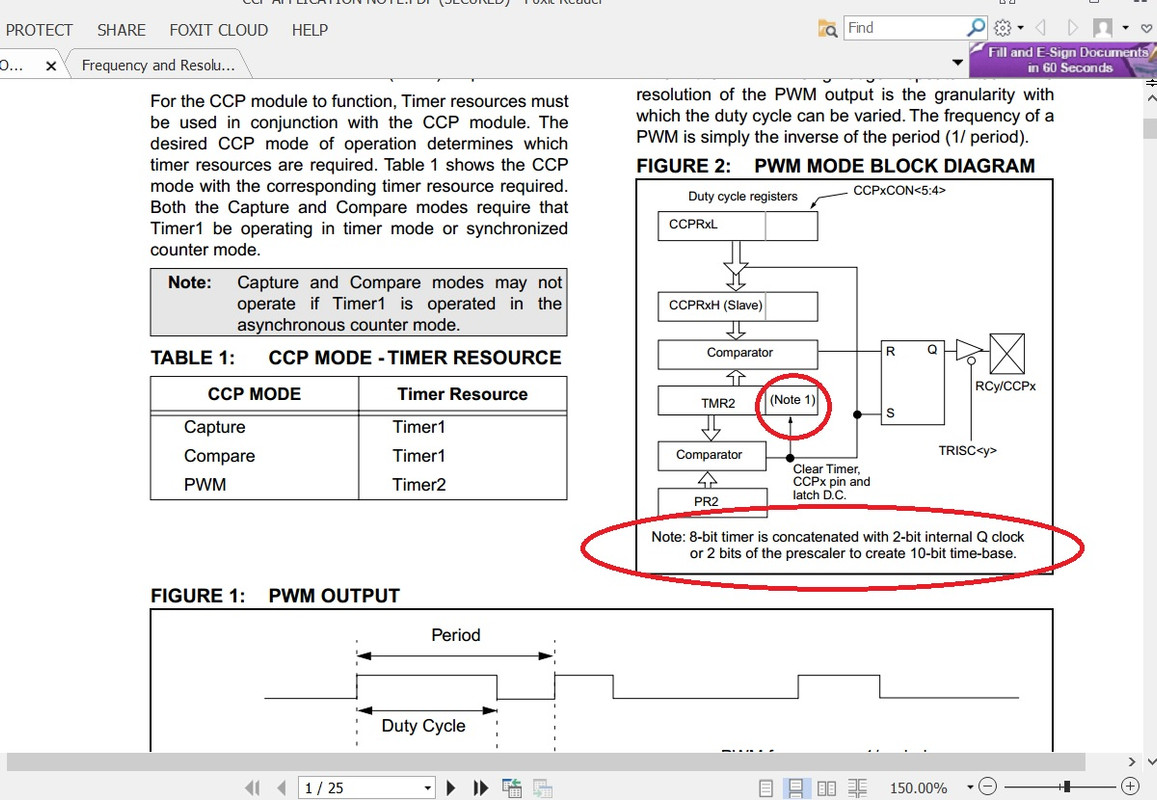Click the heart favorites icon
Viewport: 1157px width, 800px height.
[x=1147, y=28]
